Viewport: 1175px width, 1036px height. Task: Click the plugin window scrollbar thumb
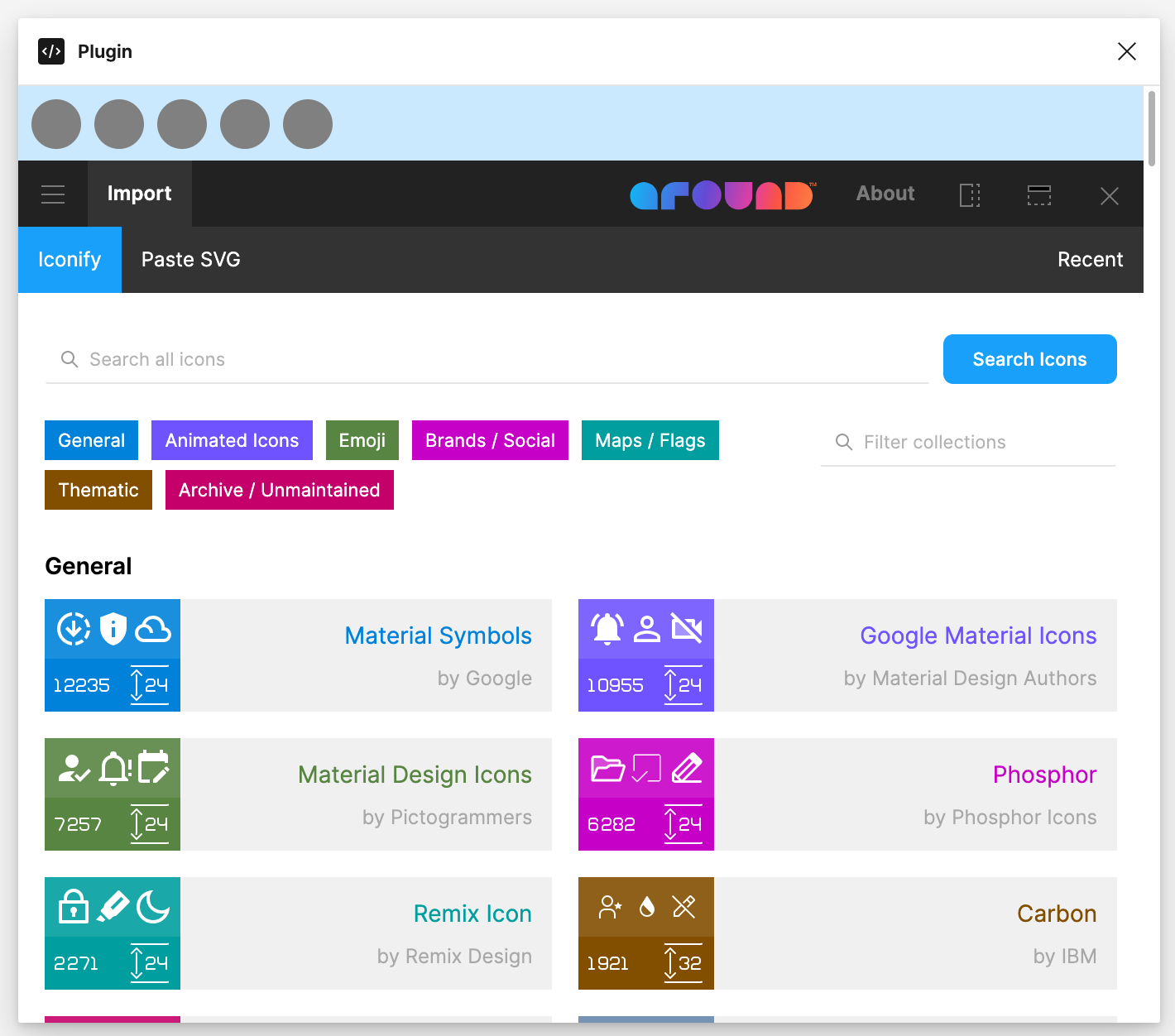[1151, 129]
